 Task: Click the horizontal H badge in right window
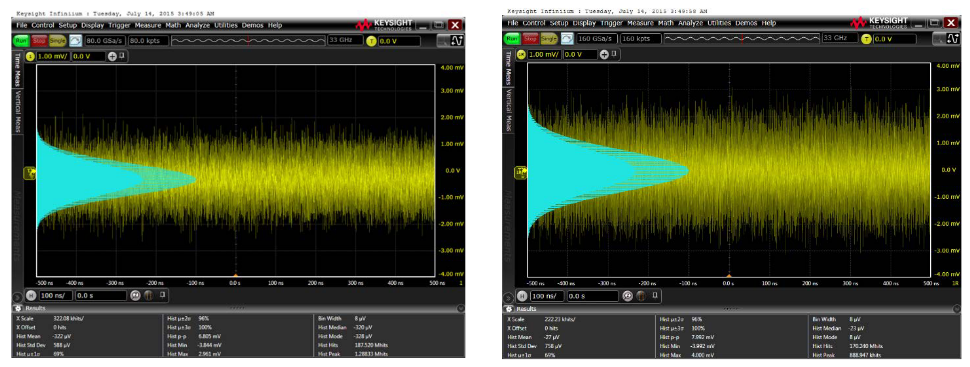click(x=521, y=296)
